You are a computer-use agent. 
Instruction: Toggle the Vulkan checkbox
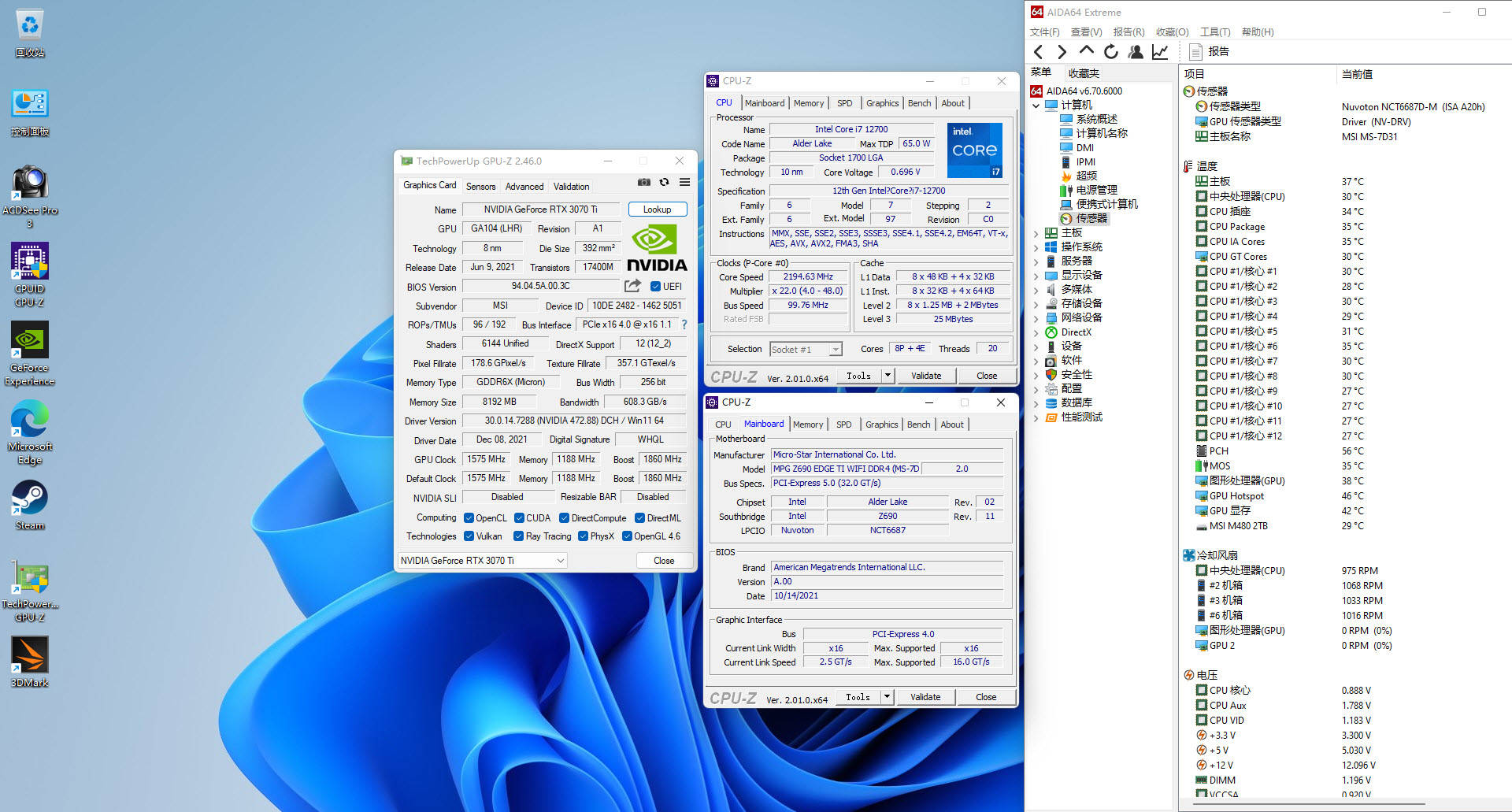[469, 536]
